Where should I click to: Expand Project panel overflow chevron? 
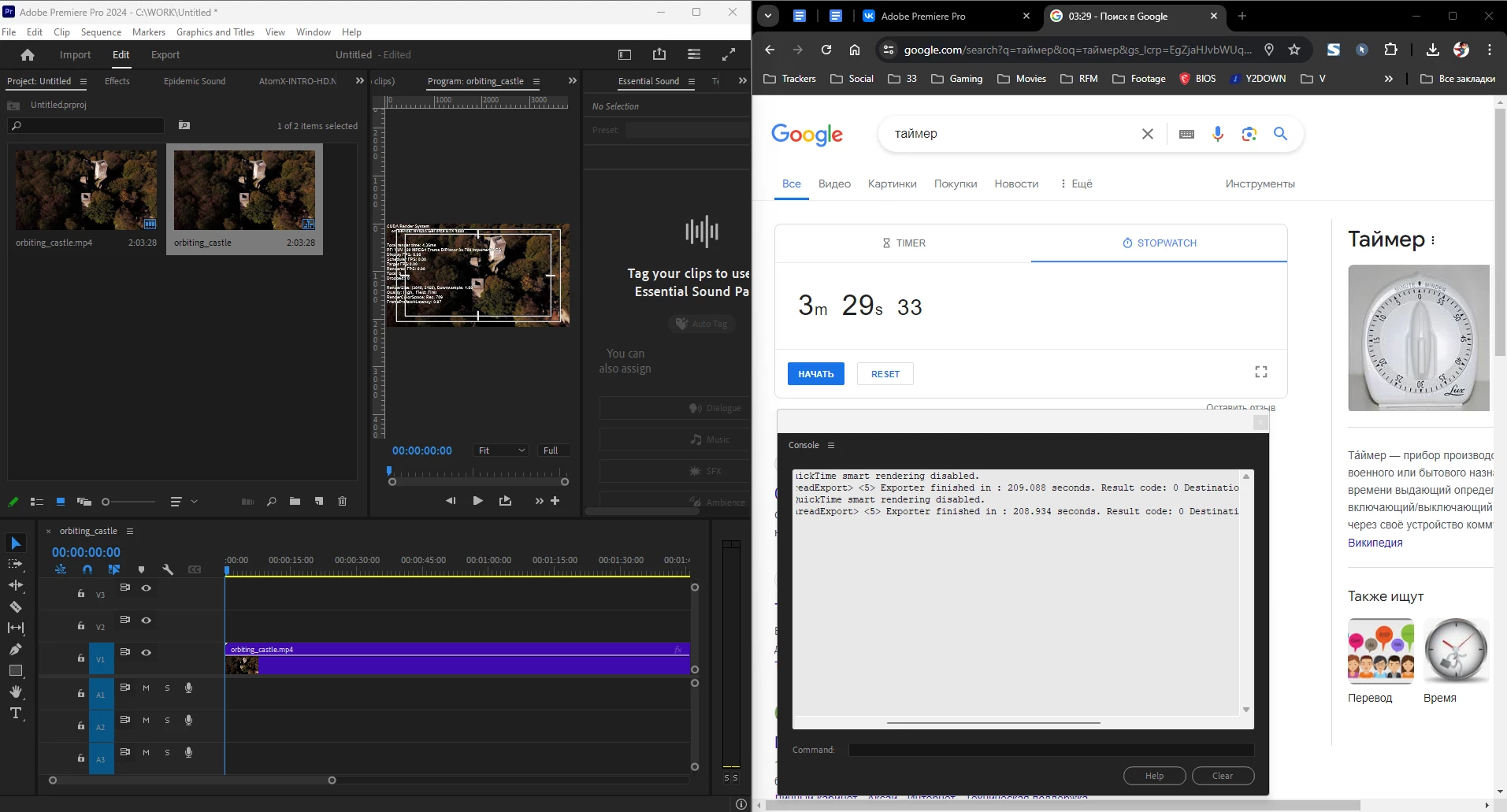click(360, 80)
